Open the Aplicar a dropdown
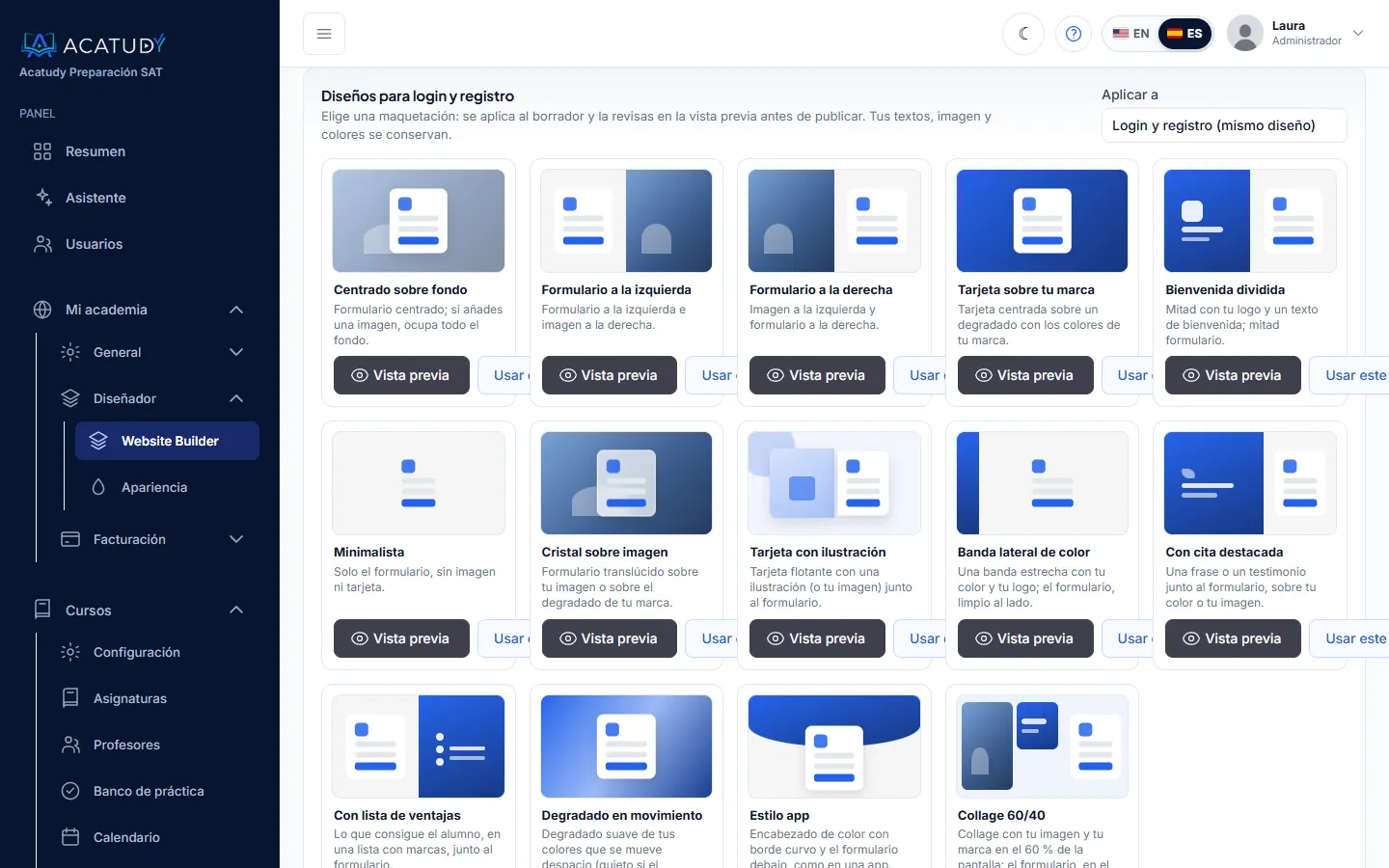Screen dimensions: 1389x868 (1224, 125)
